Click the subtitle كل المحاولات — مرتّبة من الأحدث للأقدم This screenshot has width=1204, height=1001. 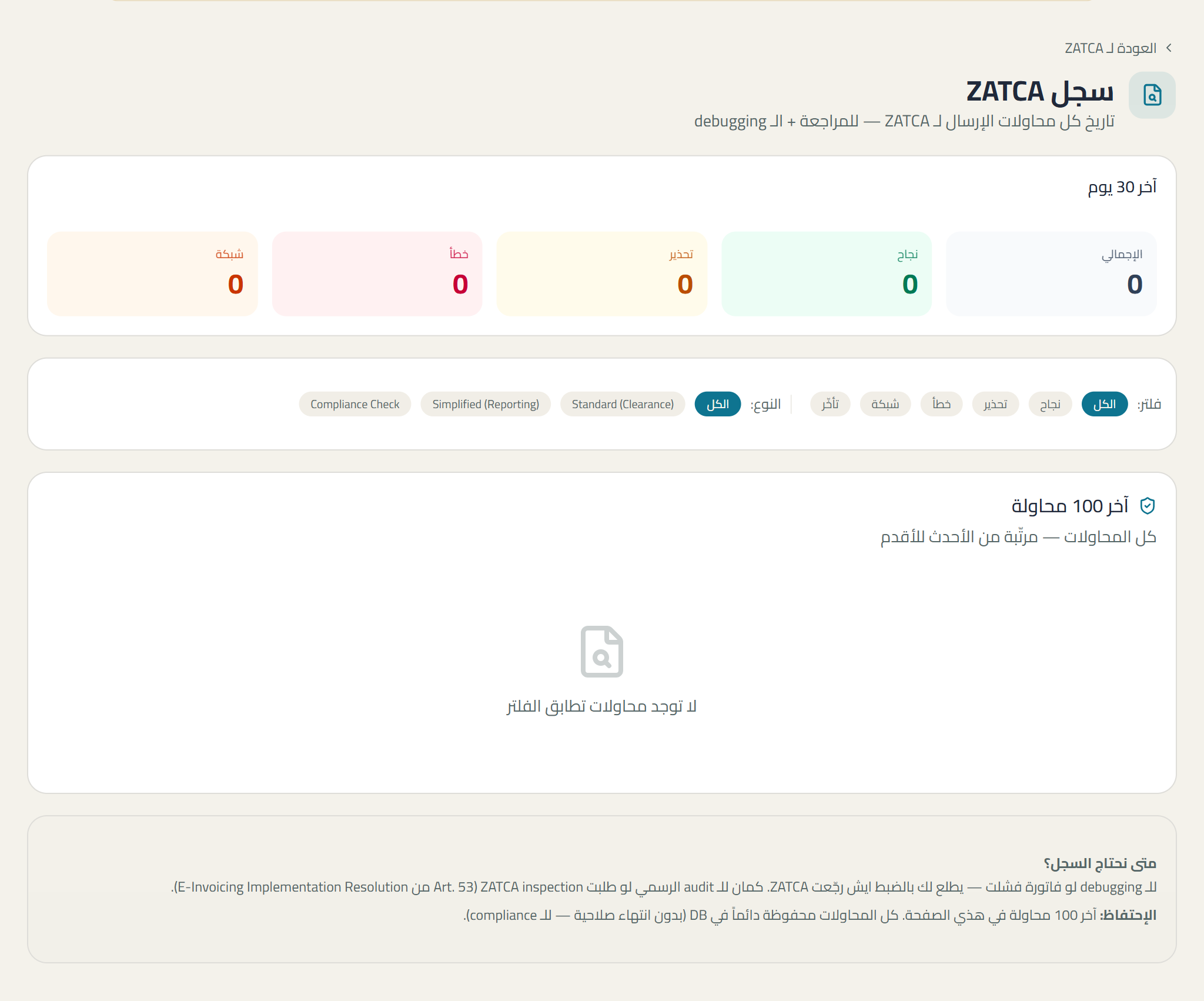[x=1018, y=537]
